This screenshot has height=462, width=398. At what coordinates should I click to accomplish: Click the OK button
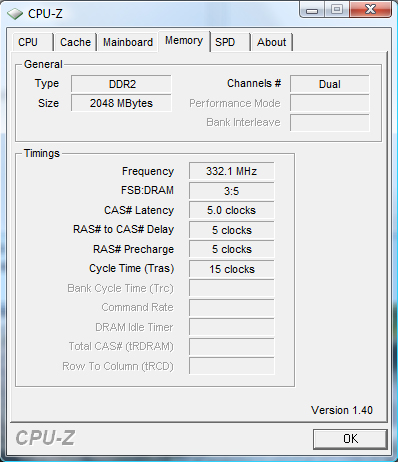(x=350, y=439)
